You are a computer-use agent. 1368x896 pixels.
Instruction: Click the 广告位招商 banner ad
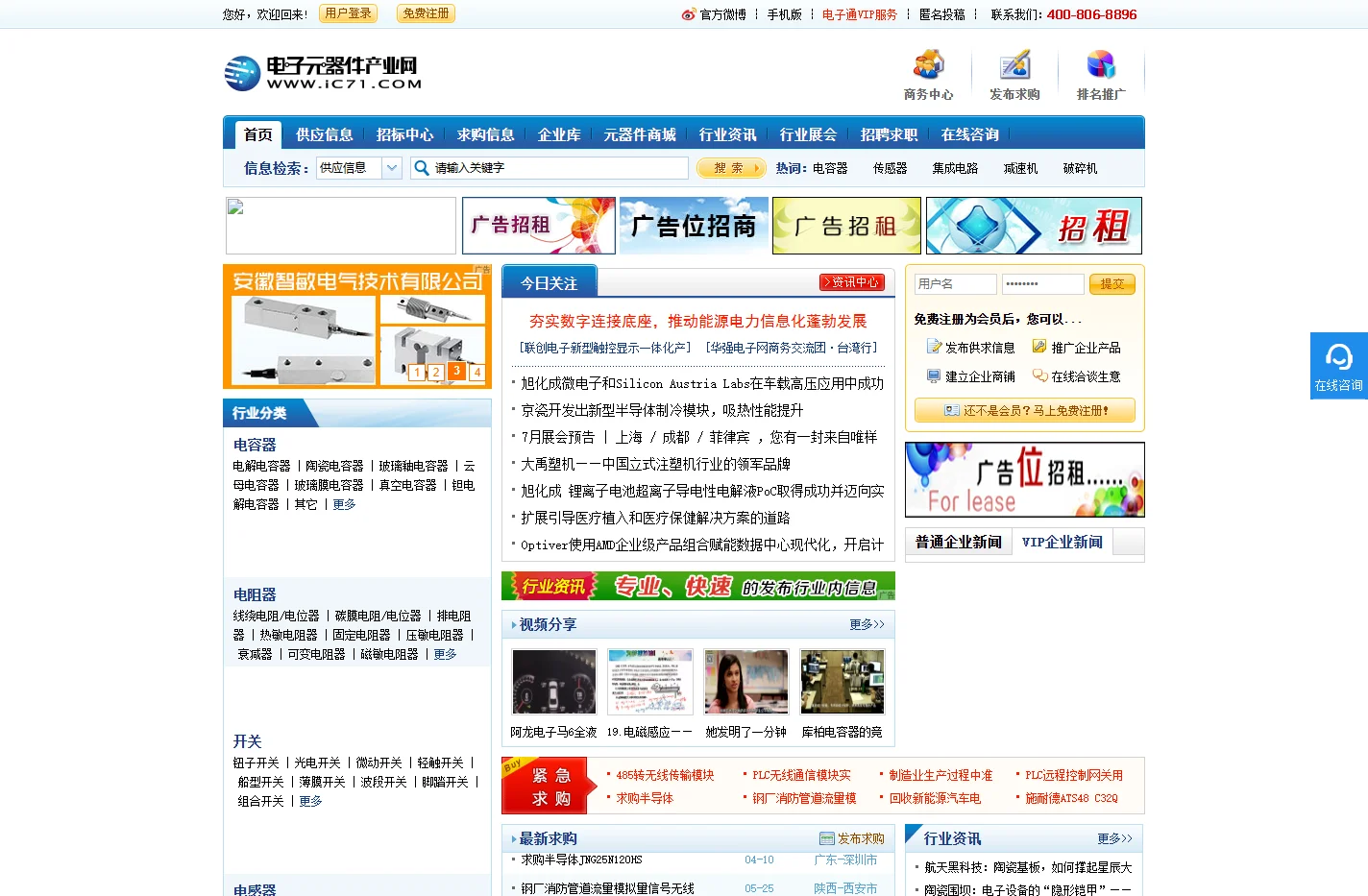[694, 226]
